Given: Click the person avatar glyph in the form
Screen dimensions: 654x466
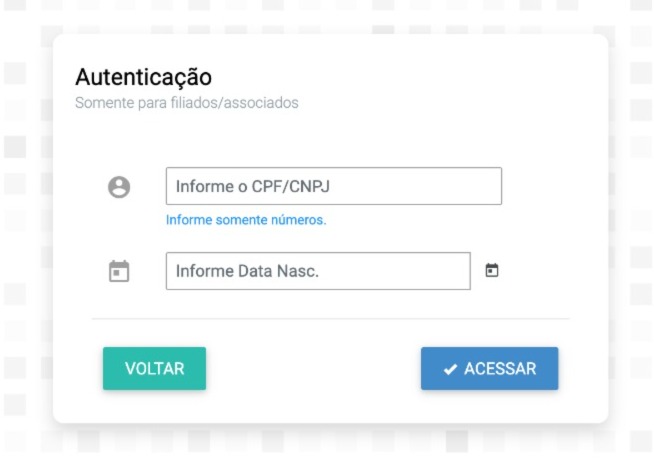Looking at the screenshot, I should point(119,187).
